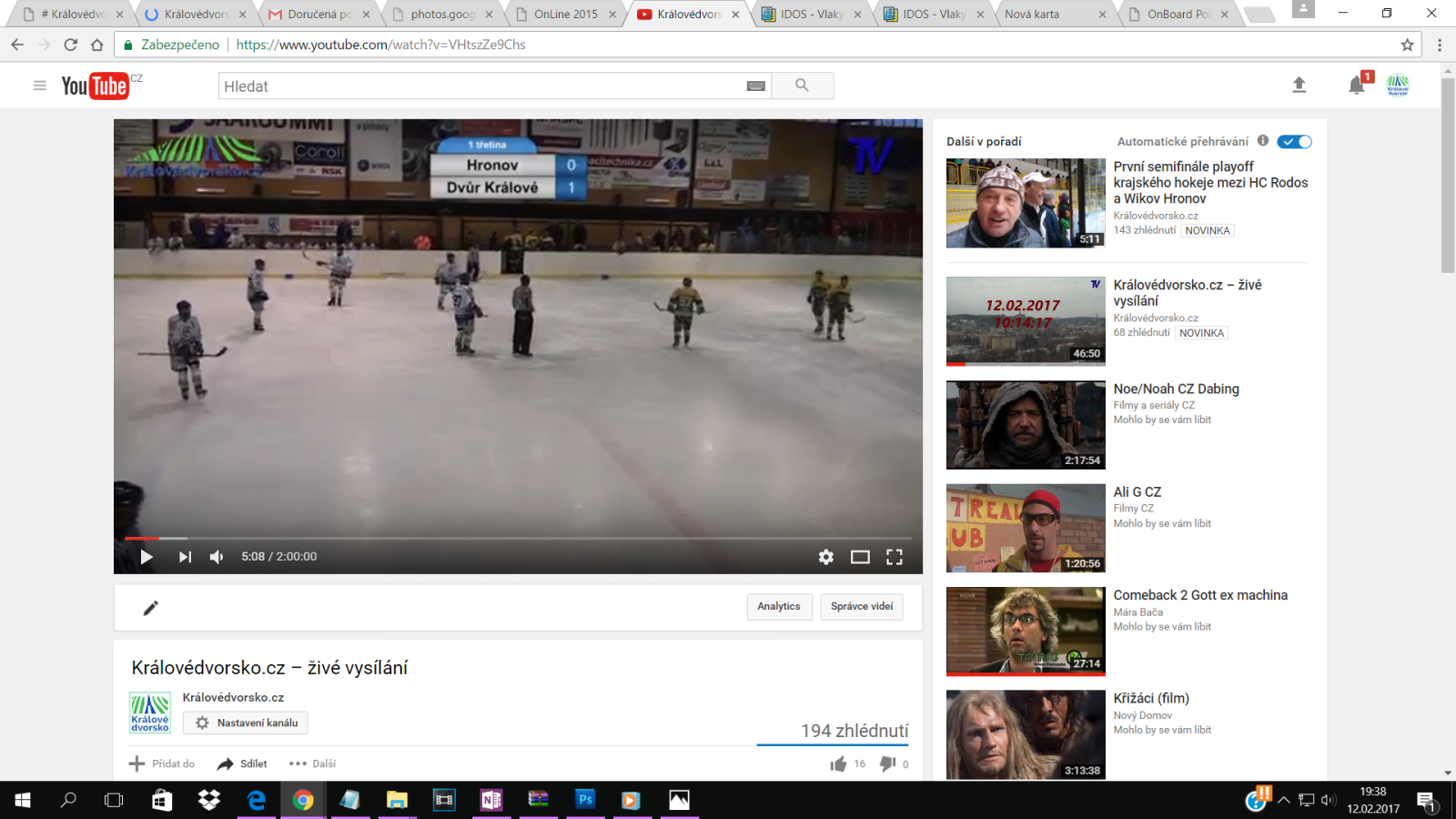
Task: Mute the video volume
Action: [x=217, y=557]
